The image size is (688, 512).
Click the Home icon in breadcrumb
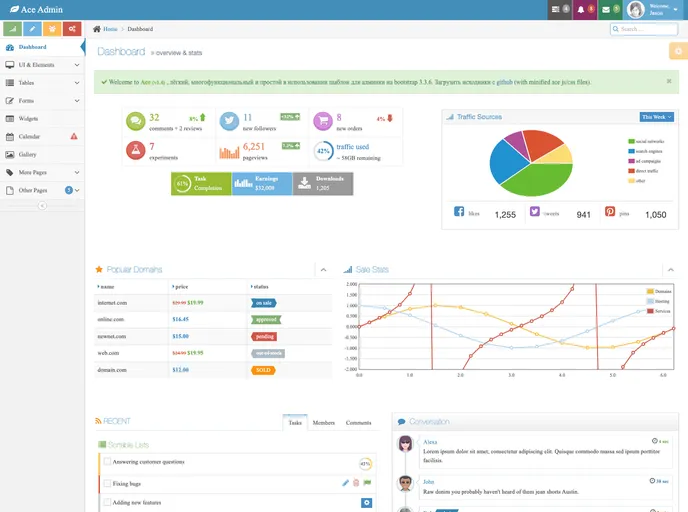point(97,29)
